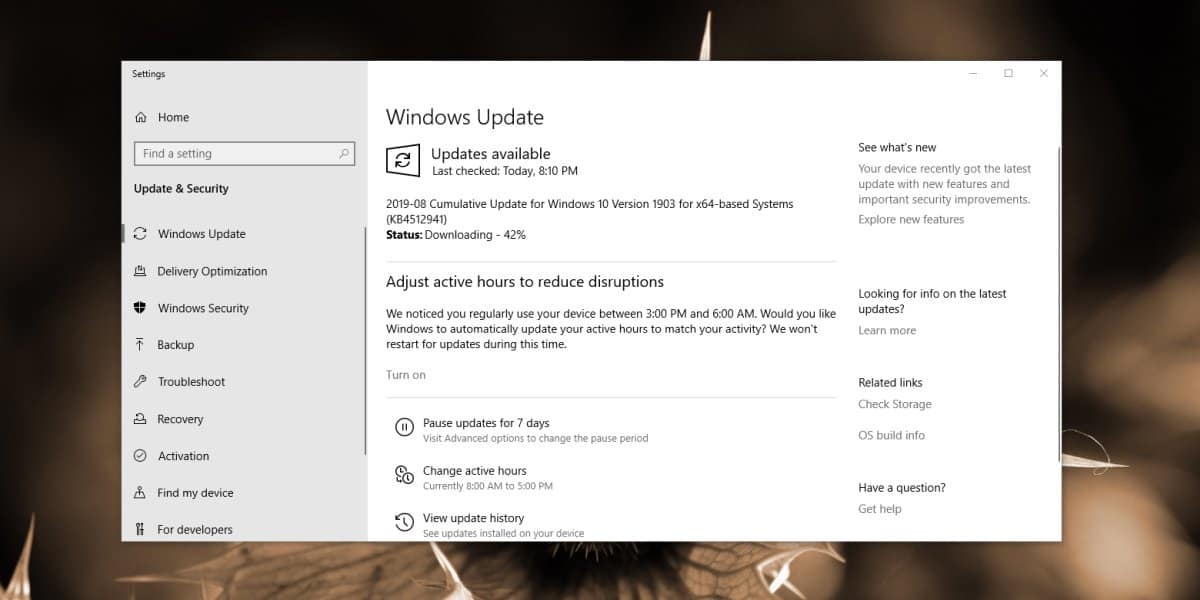Click the Recovery icon

140,419
